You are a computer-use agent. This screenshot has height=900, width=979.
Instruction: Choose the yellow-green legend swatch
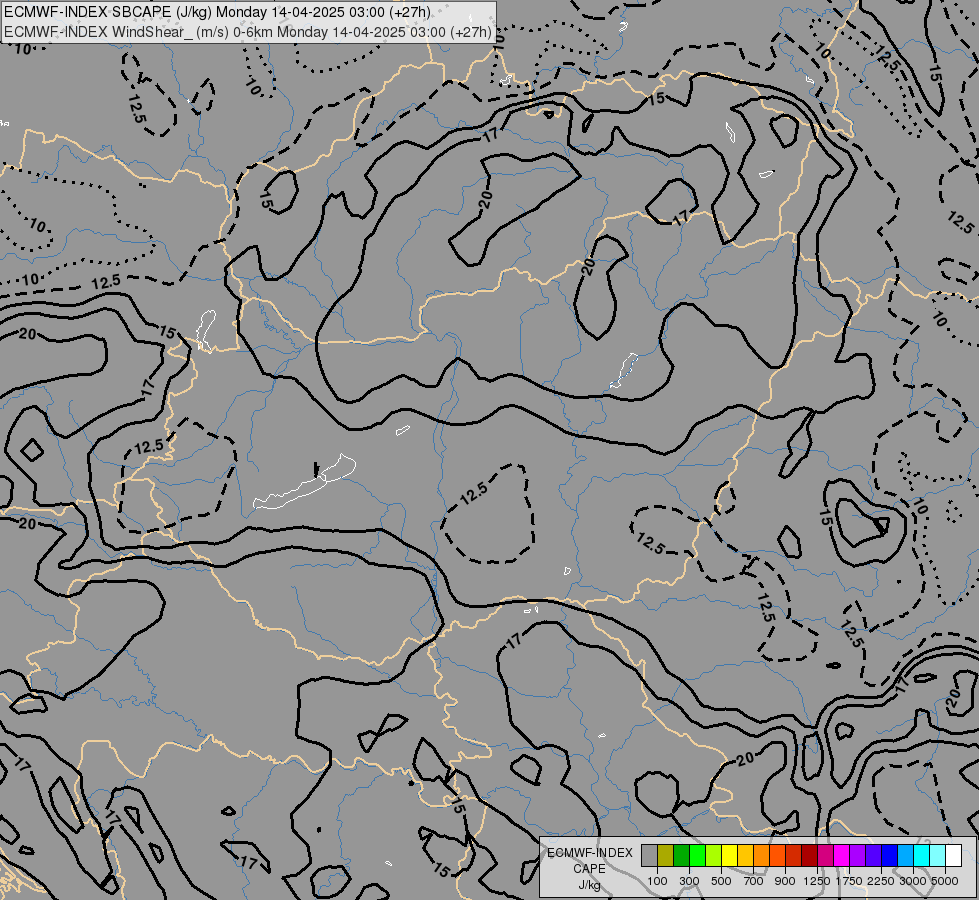714,855
